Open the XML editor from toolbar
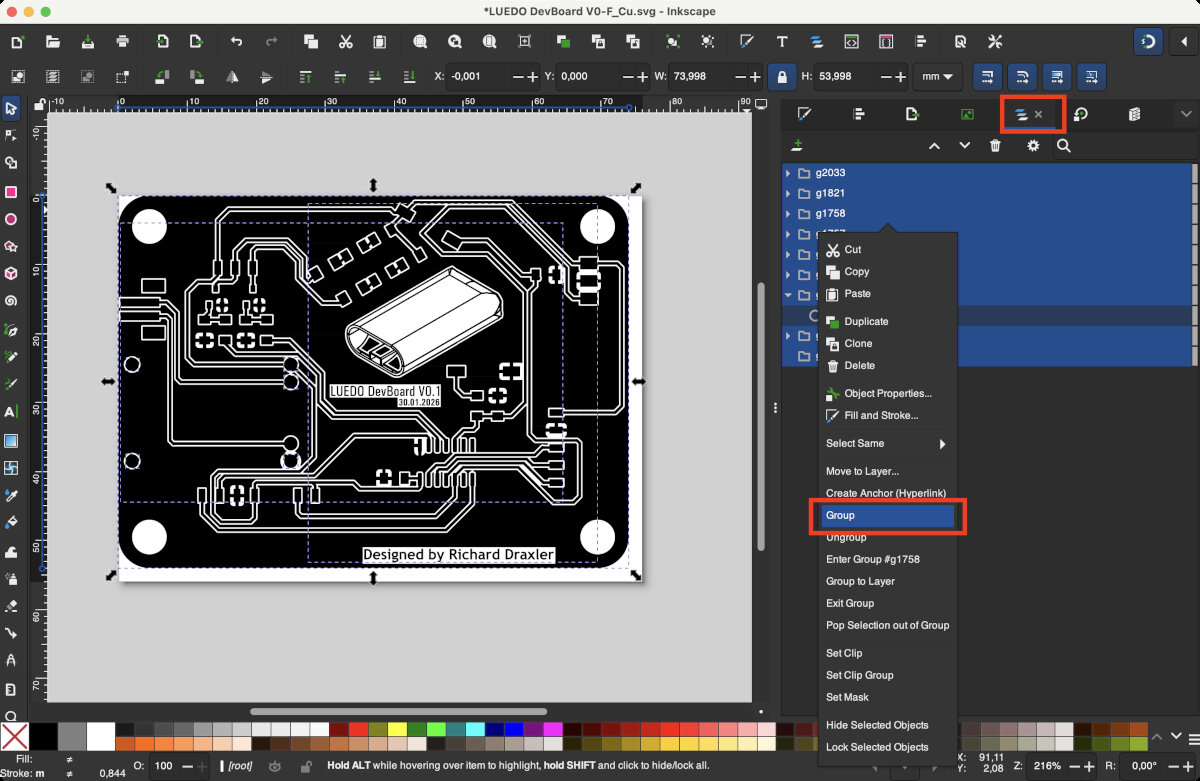Viewport: 1200px width, 781px height. (x=851, y=42)
